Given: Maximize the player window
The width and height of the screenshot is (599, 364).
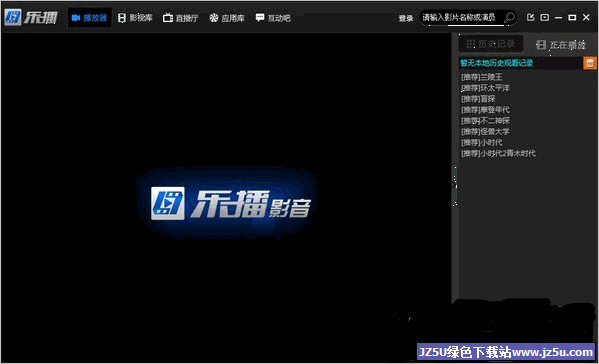Looking at the screenshot, I should [572, 18].
